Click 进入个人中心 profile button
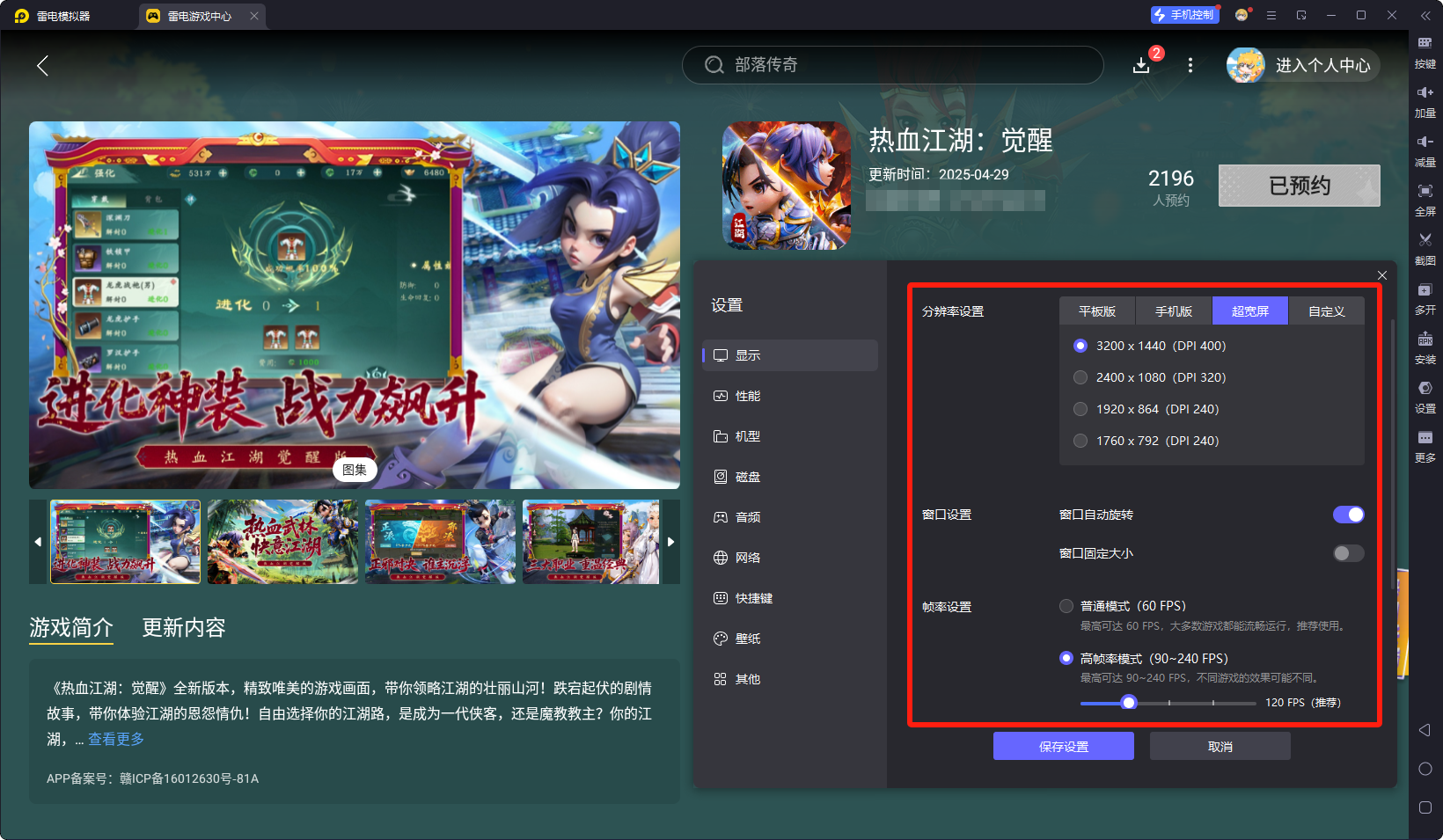This screenshot has width=1443, height=840. point(1304,65)
